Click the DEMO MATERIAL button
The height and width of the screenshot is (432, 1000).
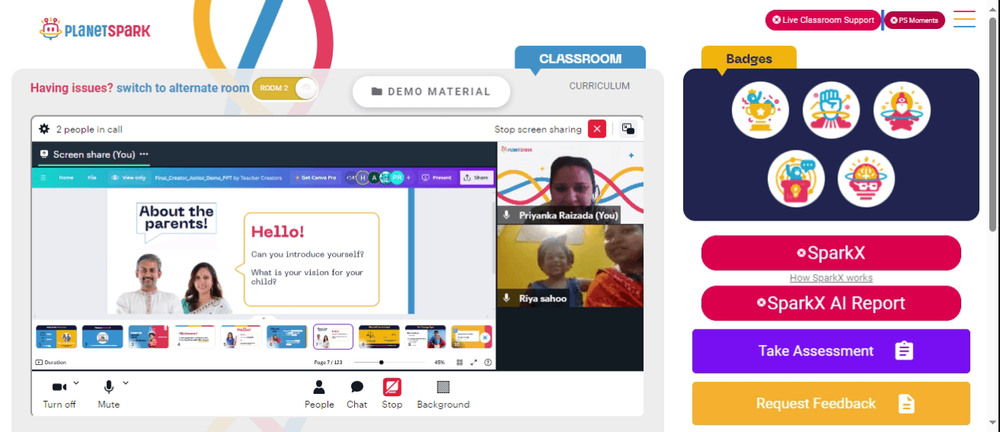pos(432,91)
